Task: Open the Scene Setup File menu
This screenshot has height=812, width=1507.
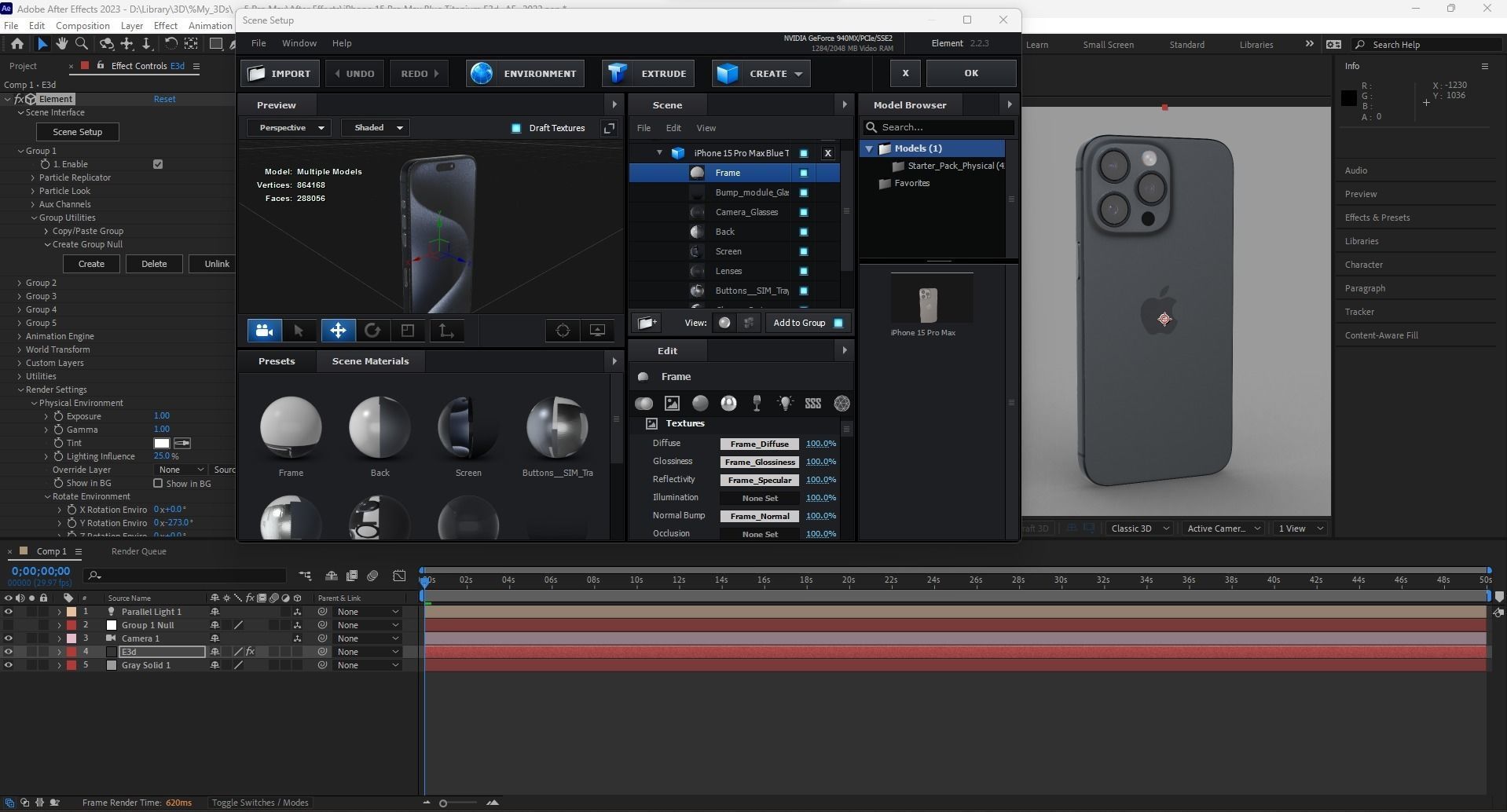Action: point(258,43)
